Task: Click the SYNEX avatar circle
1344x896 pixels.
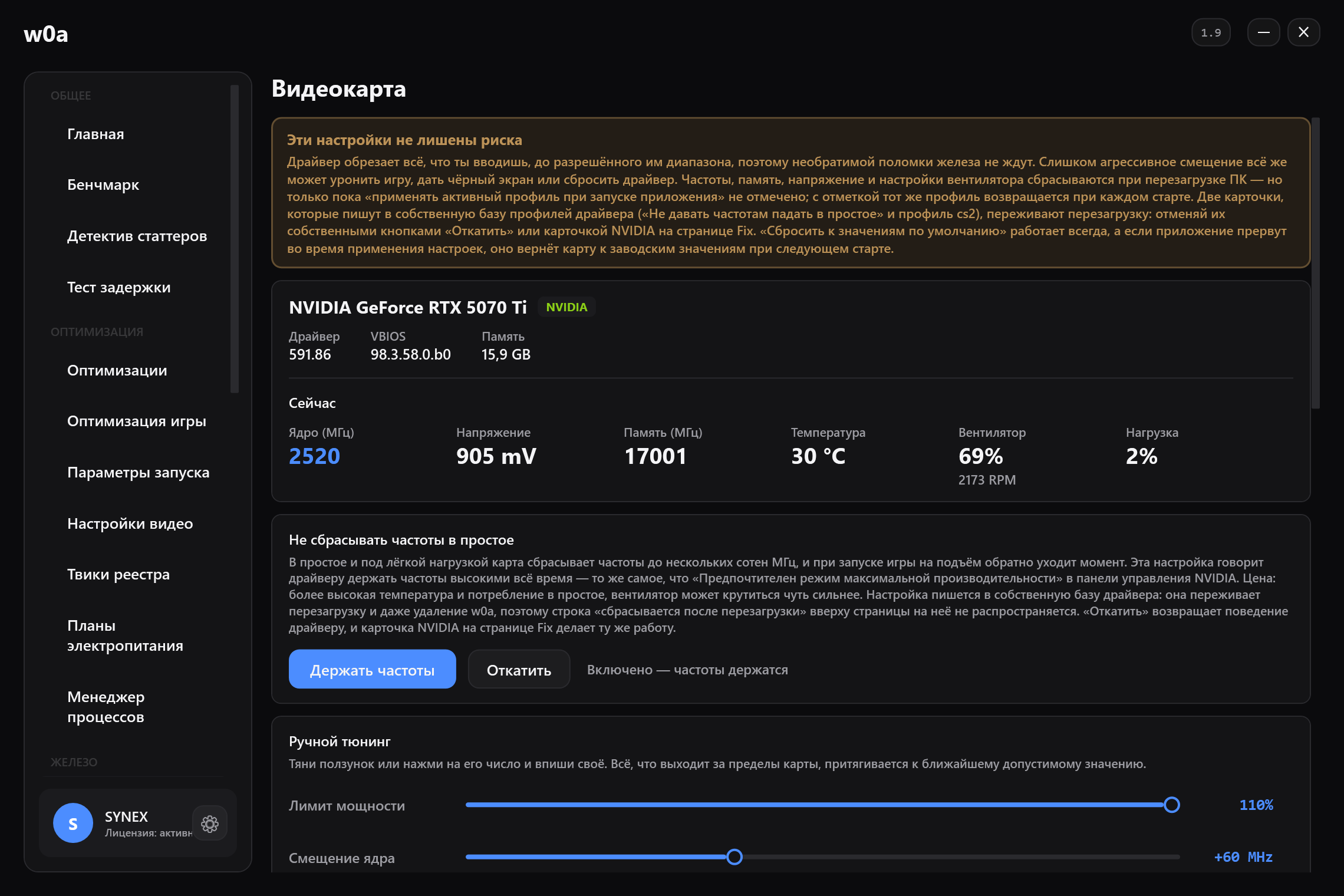Action: [73, 823]
